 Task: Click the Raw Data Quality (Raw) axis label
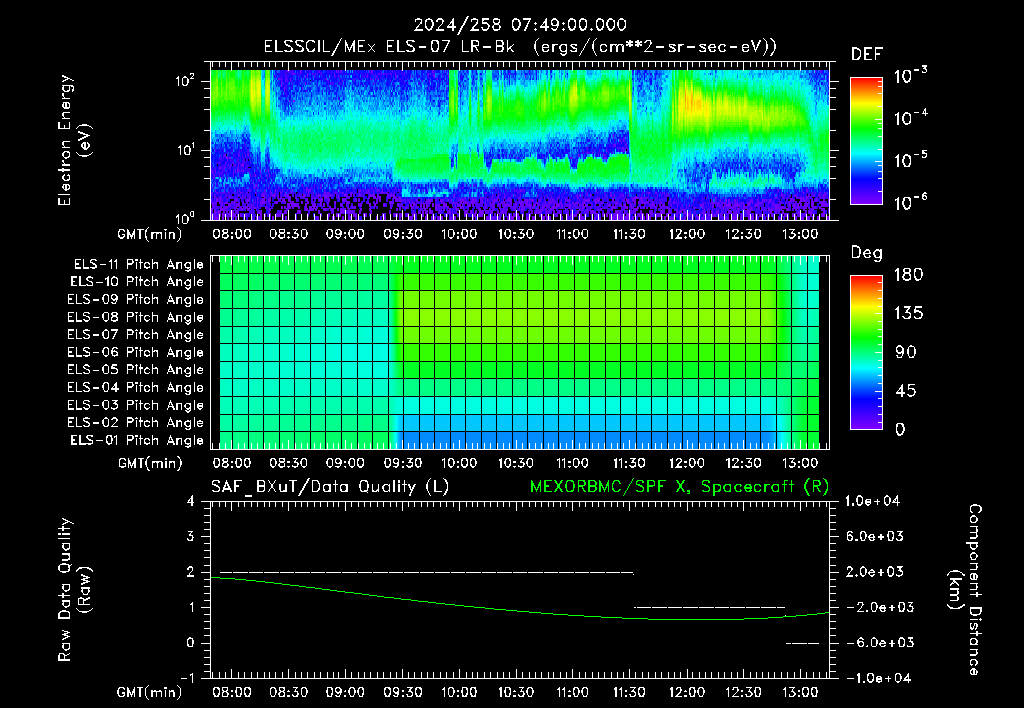[74, 590]
